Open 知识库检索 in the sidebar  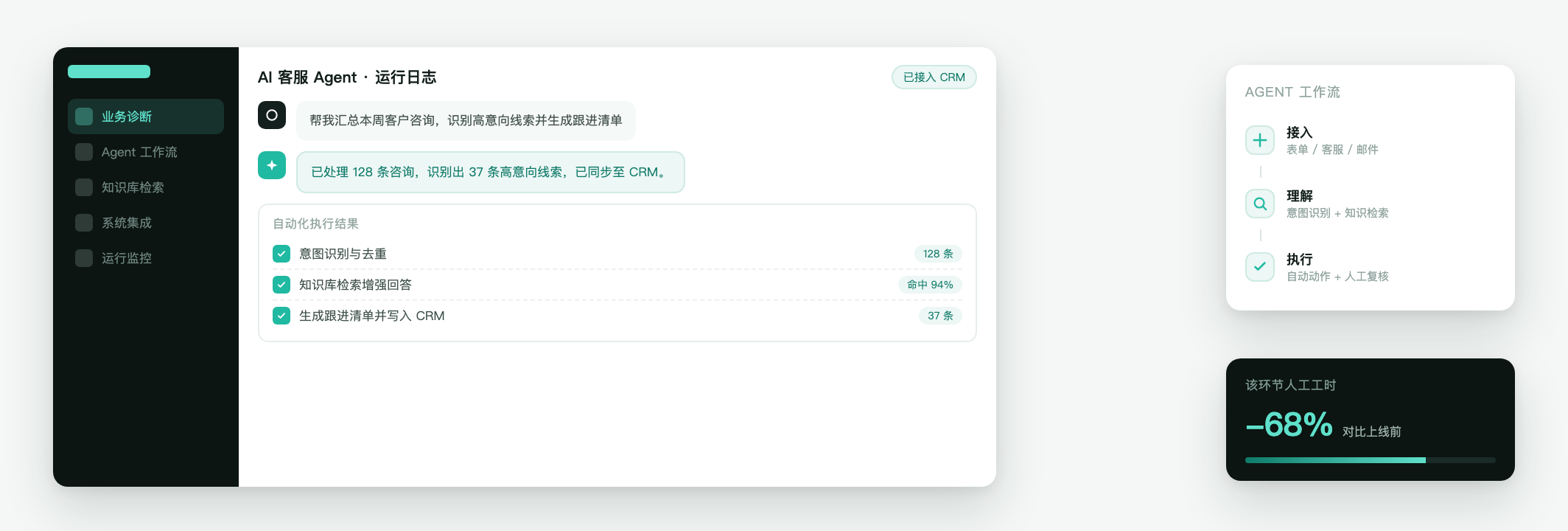(x=146, y=187)
